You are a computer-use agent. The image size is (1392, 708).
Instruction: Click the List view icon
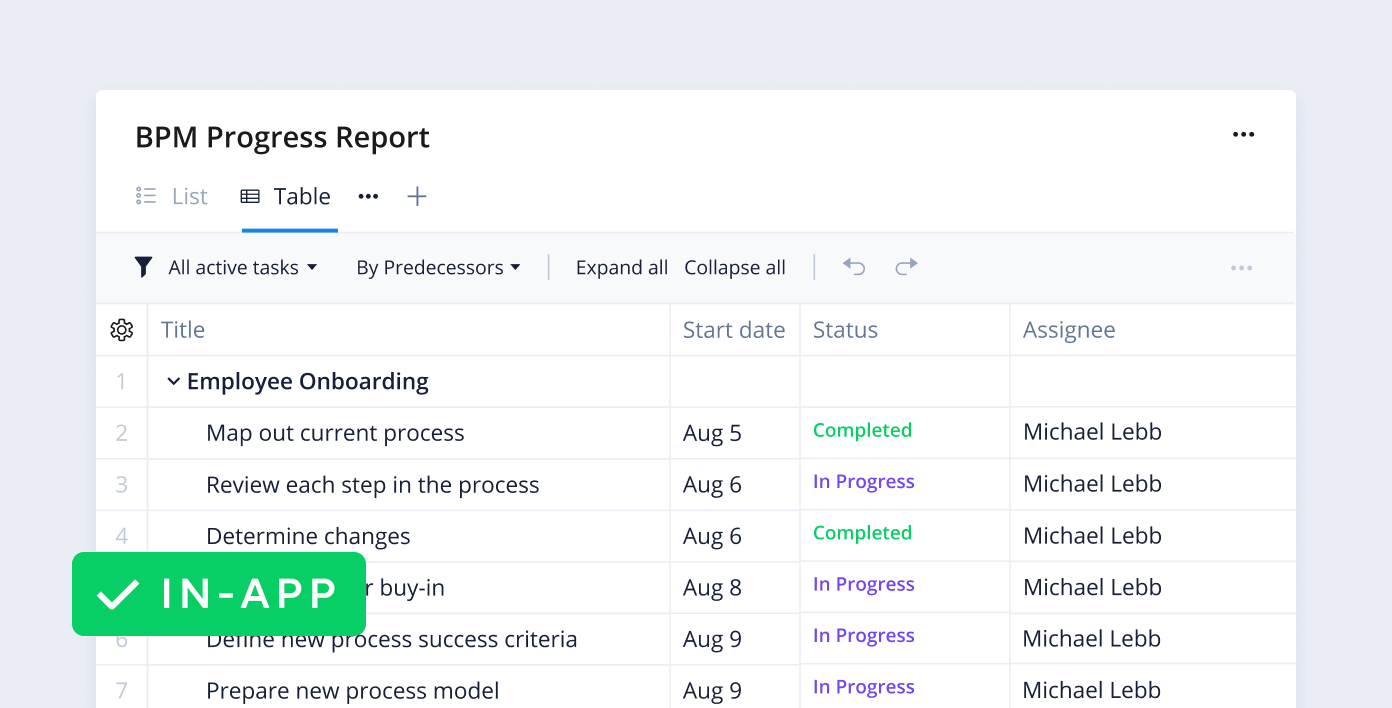(145, 196)
